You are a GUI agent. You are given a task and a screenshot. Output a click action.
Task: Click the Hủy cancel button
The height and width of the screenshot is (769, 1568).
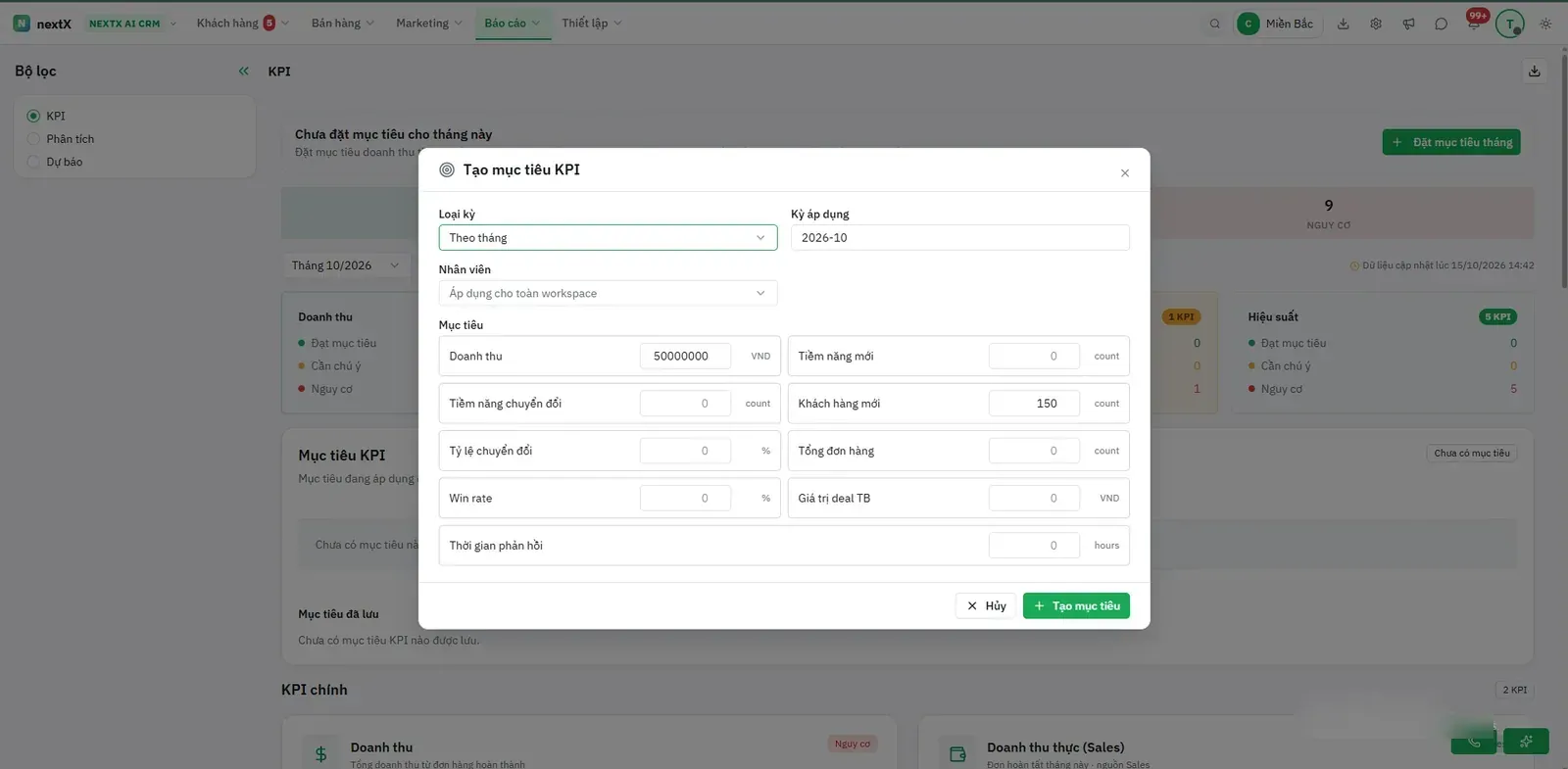click(x=985, y=605)
